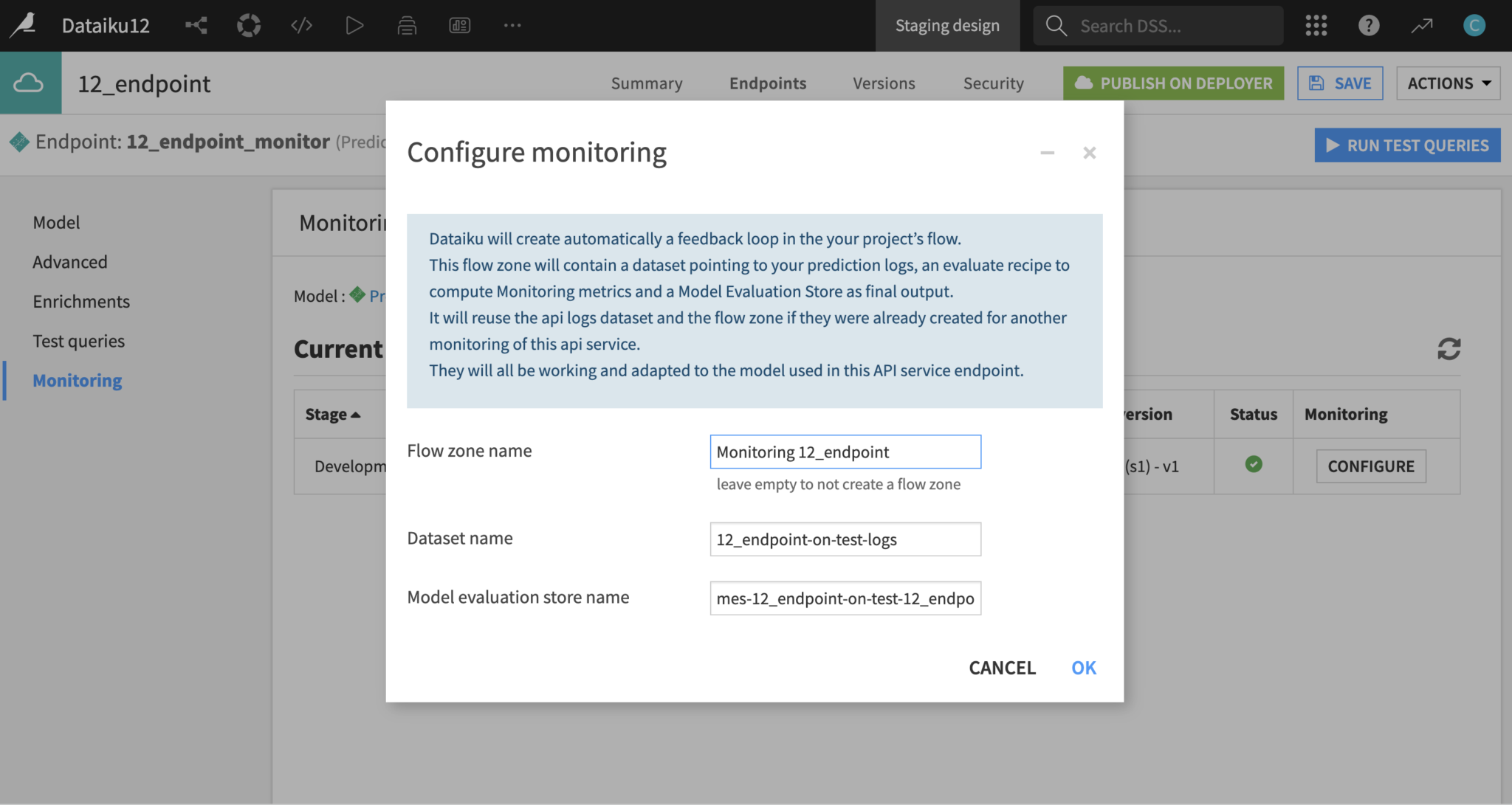Focus the Dataset name input

click(x=845, y=539)
